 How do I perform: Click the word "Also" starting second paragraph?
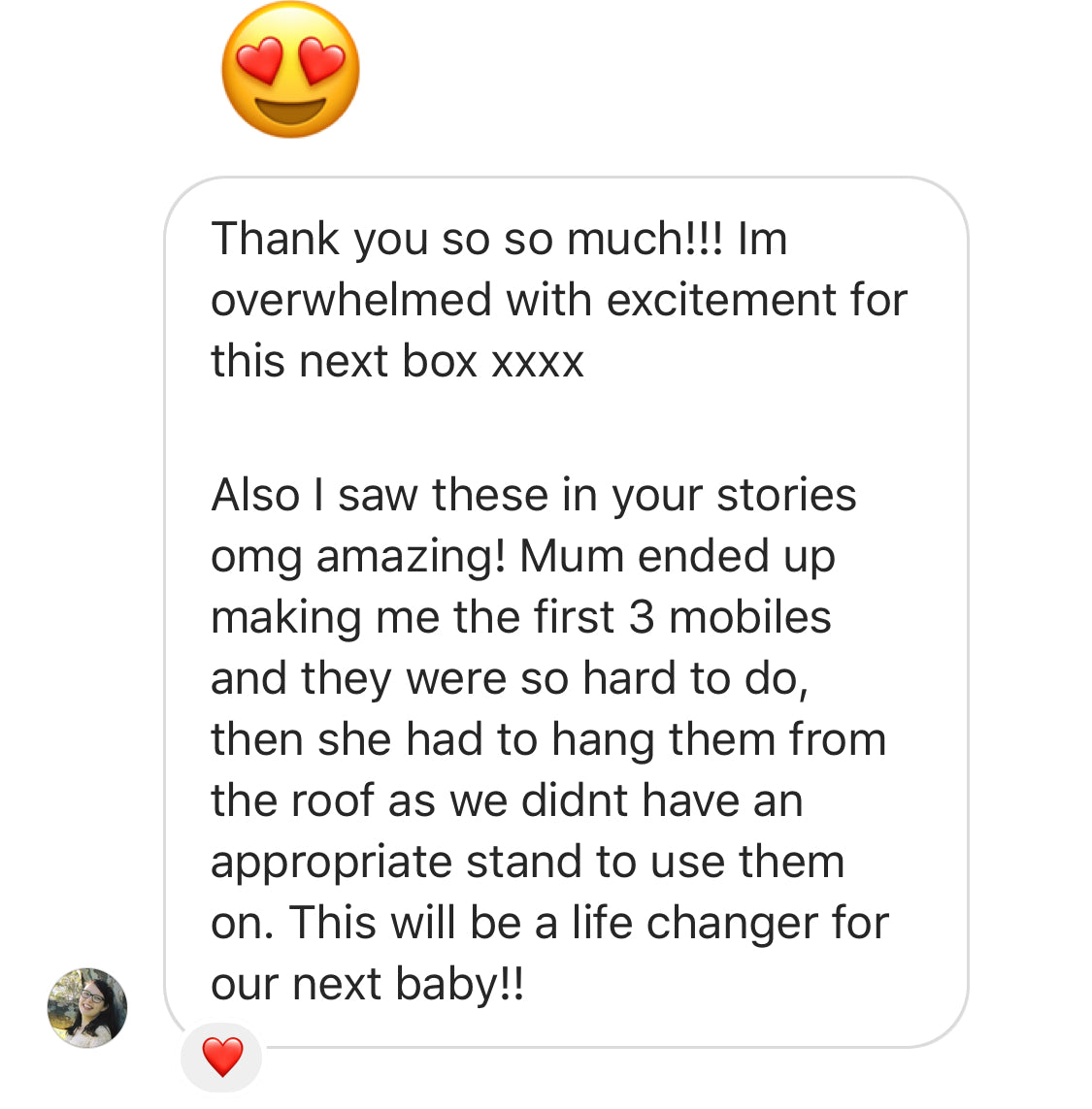pyautogui.click(x=256, y=495)
